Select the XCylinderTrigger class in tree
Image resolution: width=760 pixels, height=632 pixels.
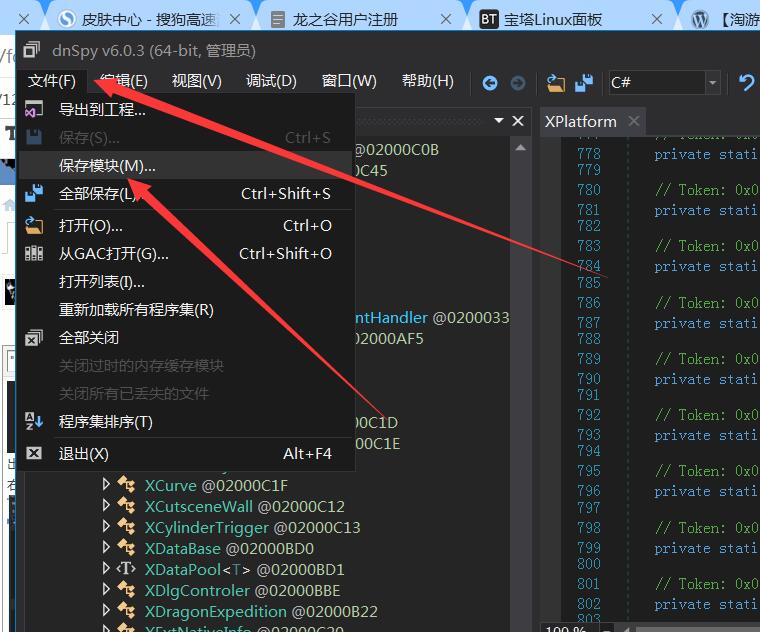click(206, 528)
